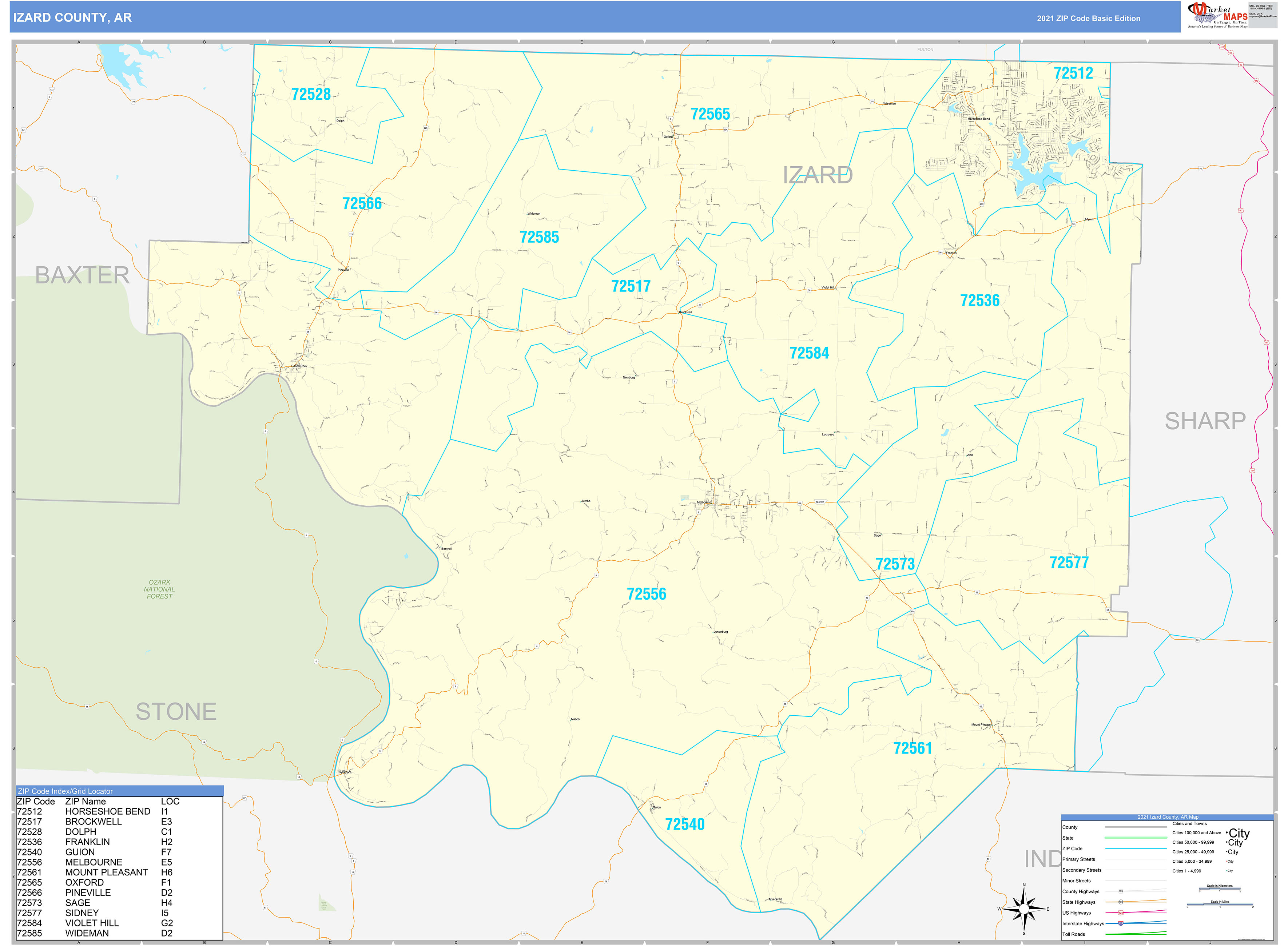Click the Calico Rock town label on map
Image resolution: width=1288 pixels, height=946 pixels.
point(299,366)
